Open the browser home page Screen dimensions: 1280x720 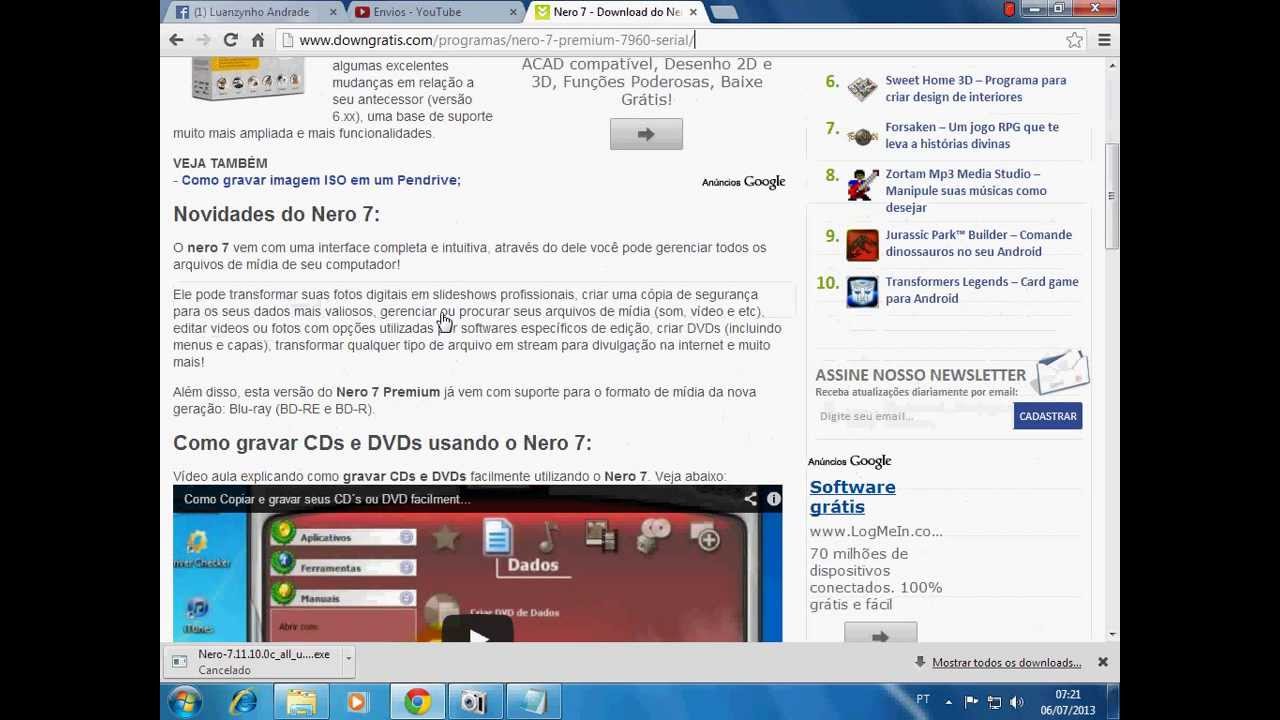click(257, 40)
